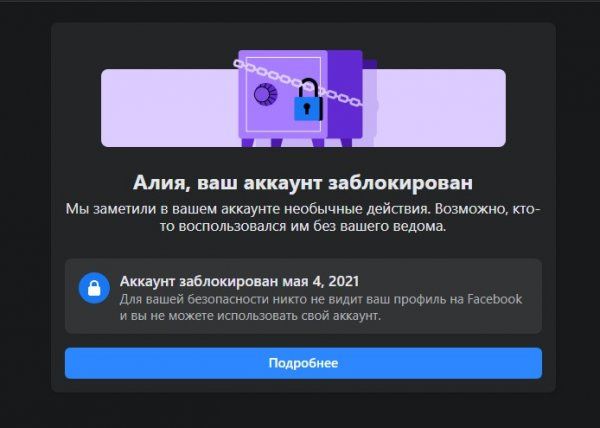Click the light purple banner right area
Viewport: 600px width, 428px height.
pos(442,108)
